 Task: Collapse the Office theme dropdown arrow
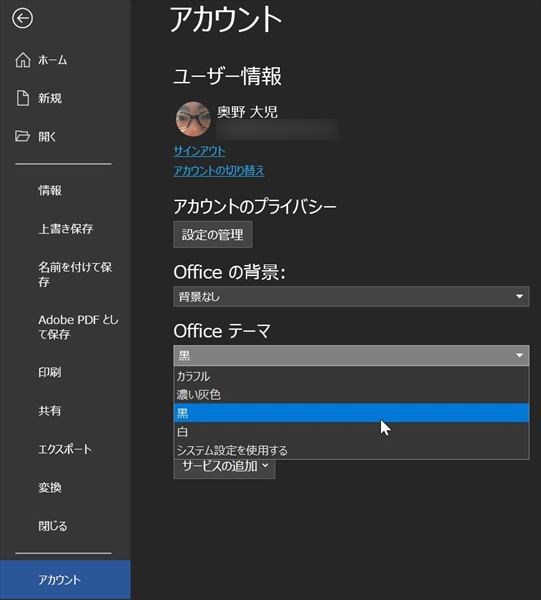(x=519, y=355)
